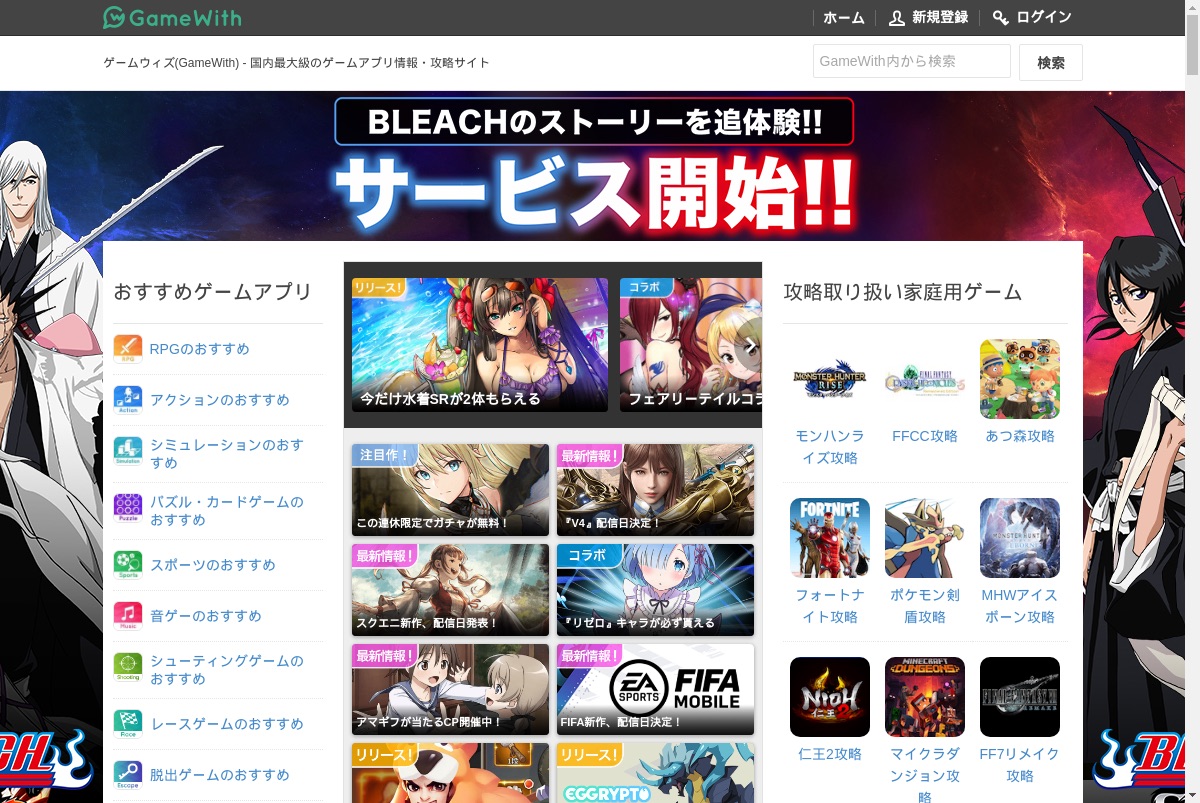The width and height of the screenshot is (1200, 803).
Task: Open the Music game category icon
Action: coord(128,616)
